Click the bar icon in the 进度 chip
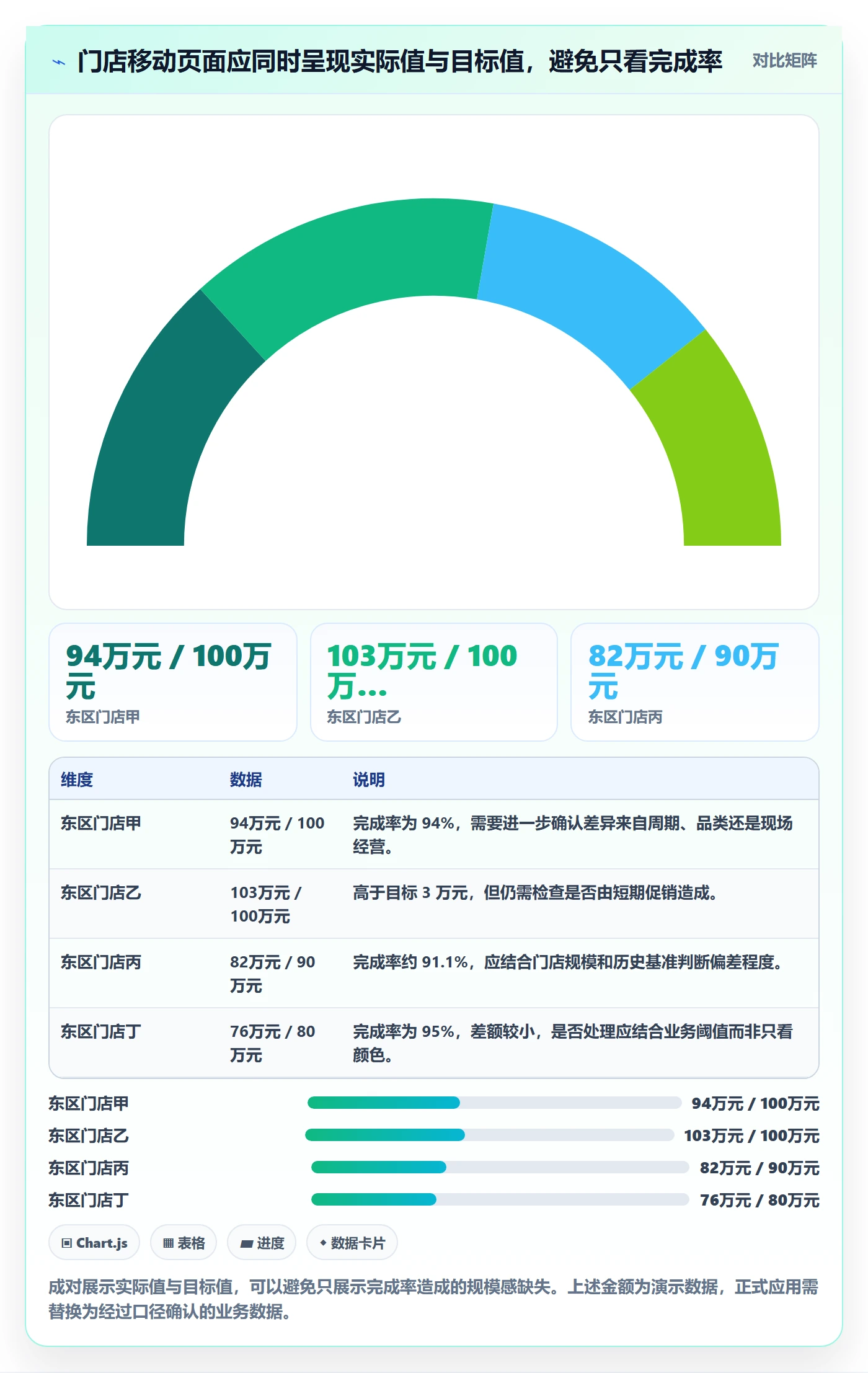This screenshot has width=868, height=1373. [246, 1243]
